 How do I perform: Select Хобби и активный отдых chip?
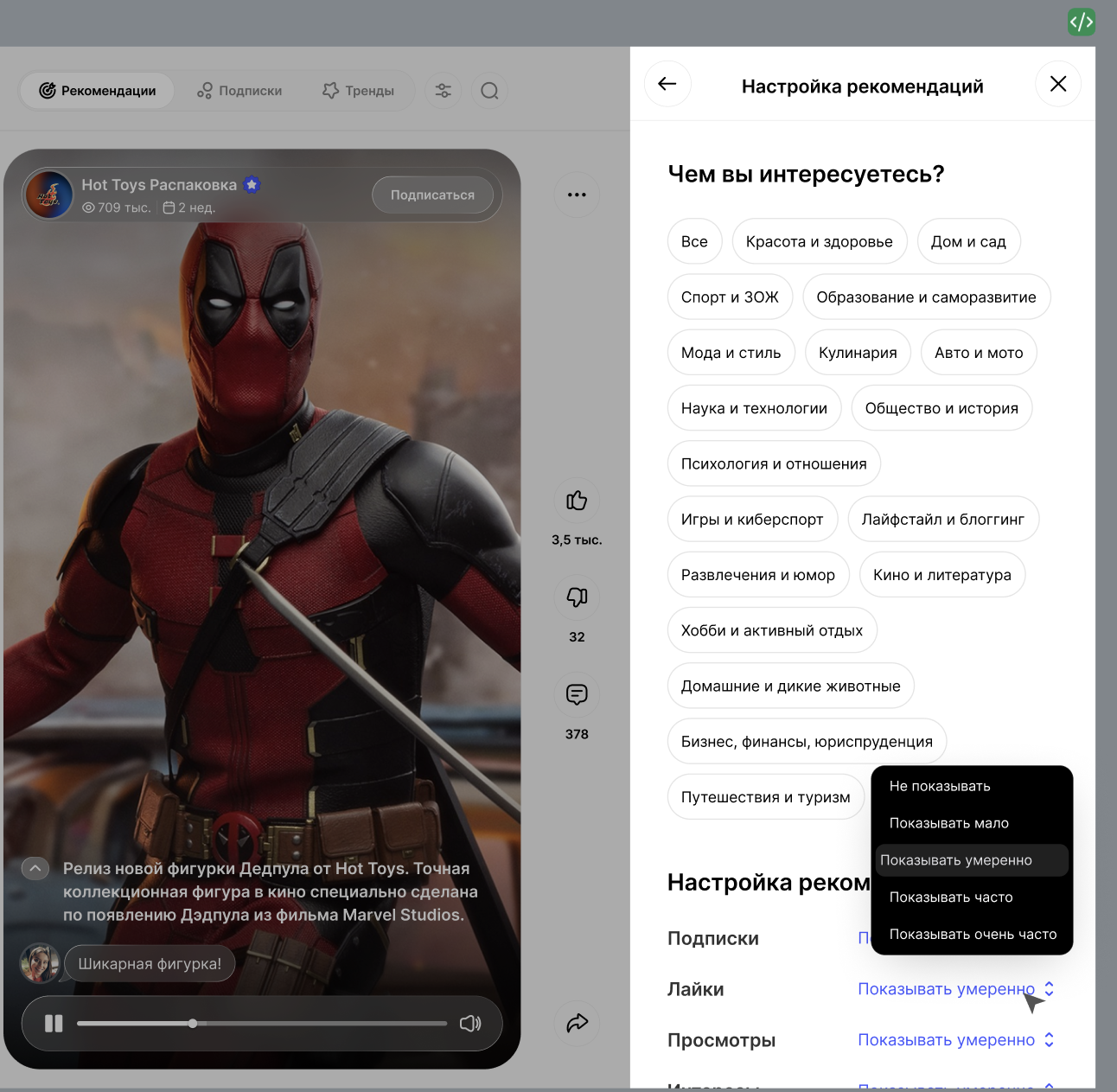point(772,630)
